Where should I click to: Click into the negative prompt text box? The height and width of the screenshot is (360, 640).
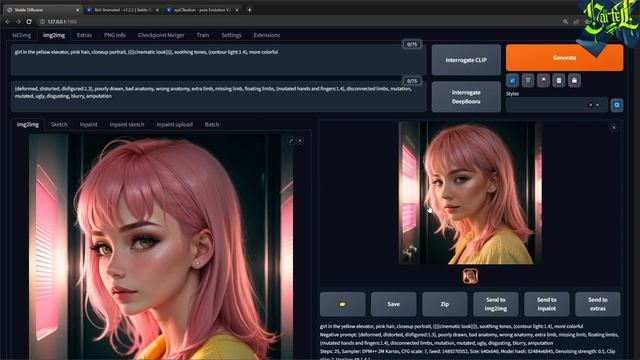click(218, 97)
